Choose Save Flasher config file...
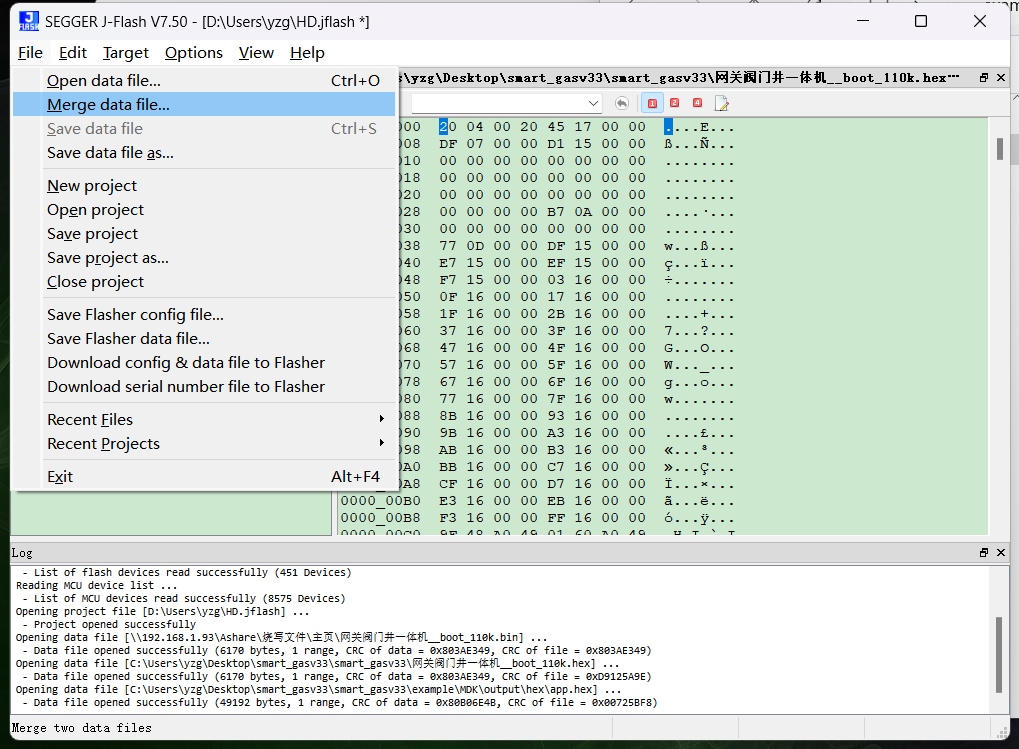The width and height of the screenshot is (1019, 749). pyautogui.click(x=204, y=314)
